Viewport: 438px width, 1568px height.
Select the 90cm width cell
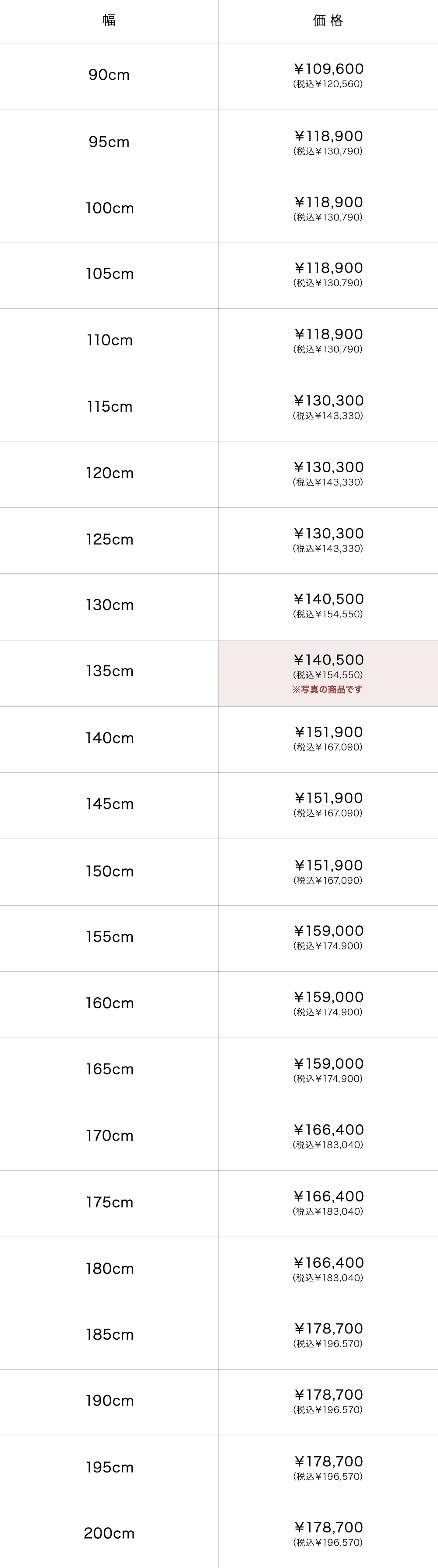click(x=109, y=75)
